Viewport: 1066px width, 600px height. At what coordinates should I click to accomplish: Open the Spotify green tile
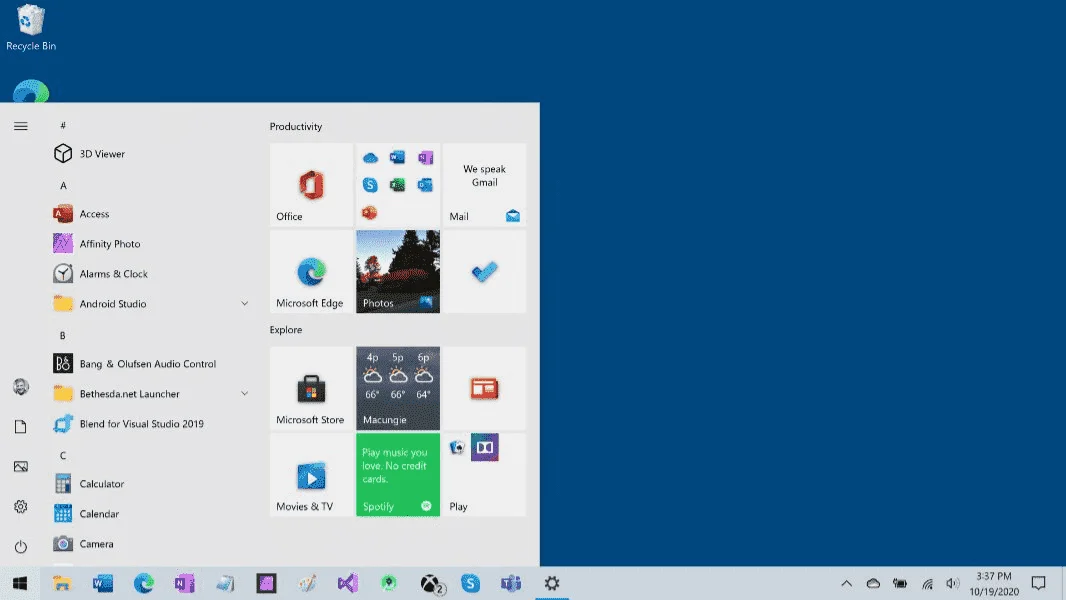(398, 475)
